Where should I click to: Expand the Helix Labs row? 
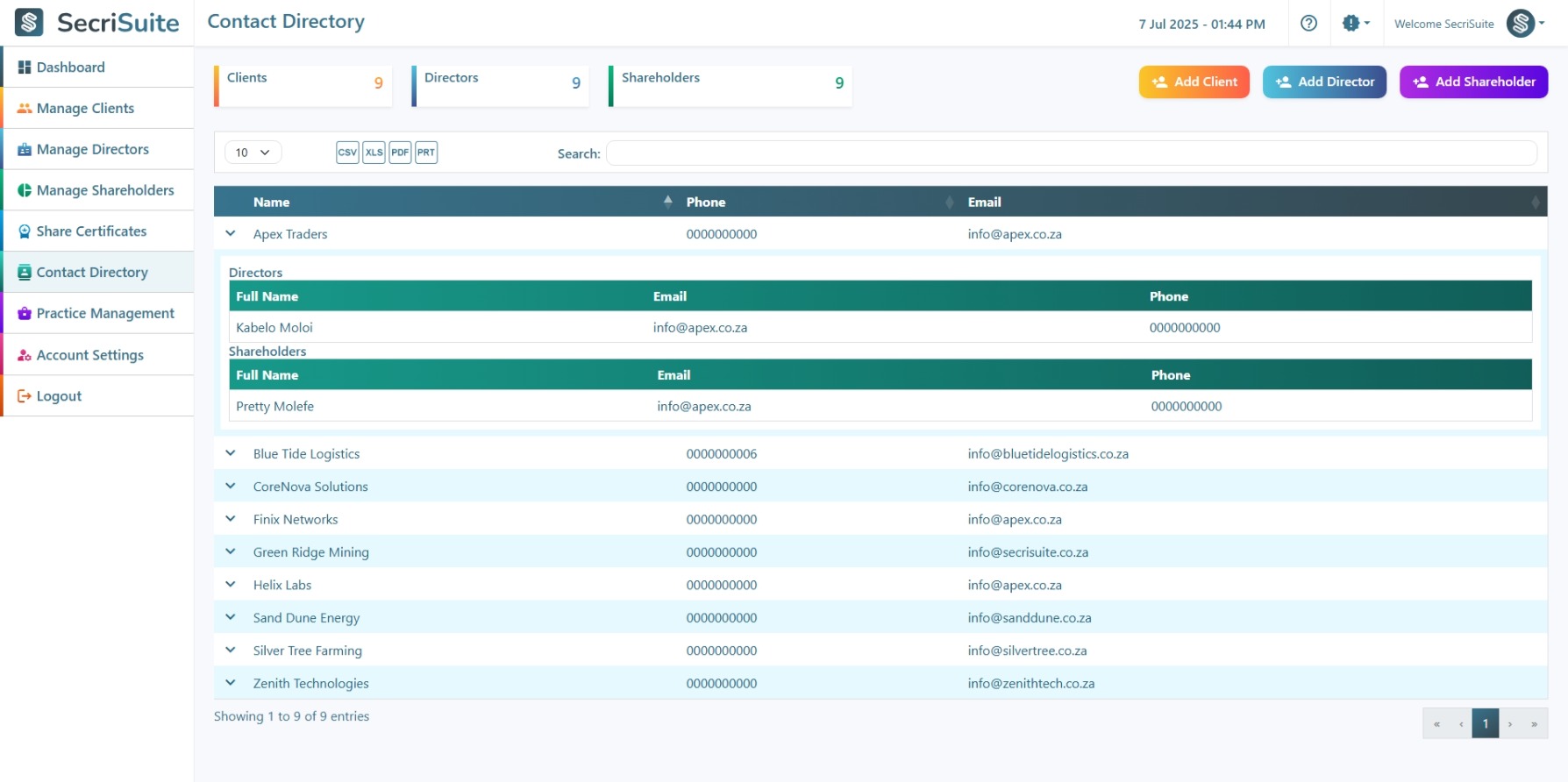pyautogui.click(x=231, y=585)
